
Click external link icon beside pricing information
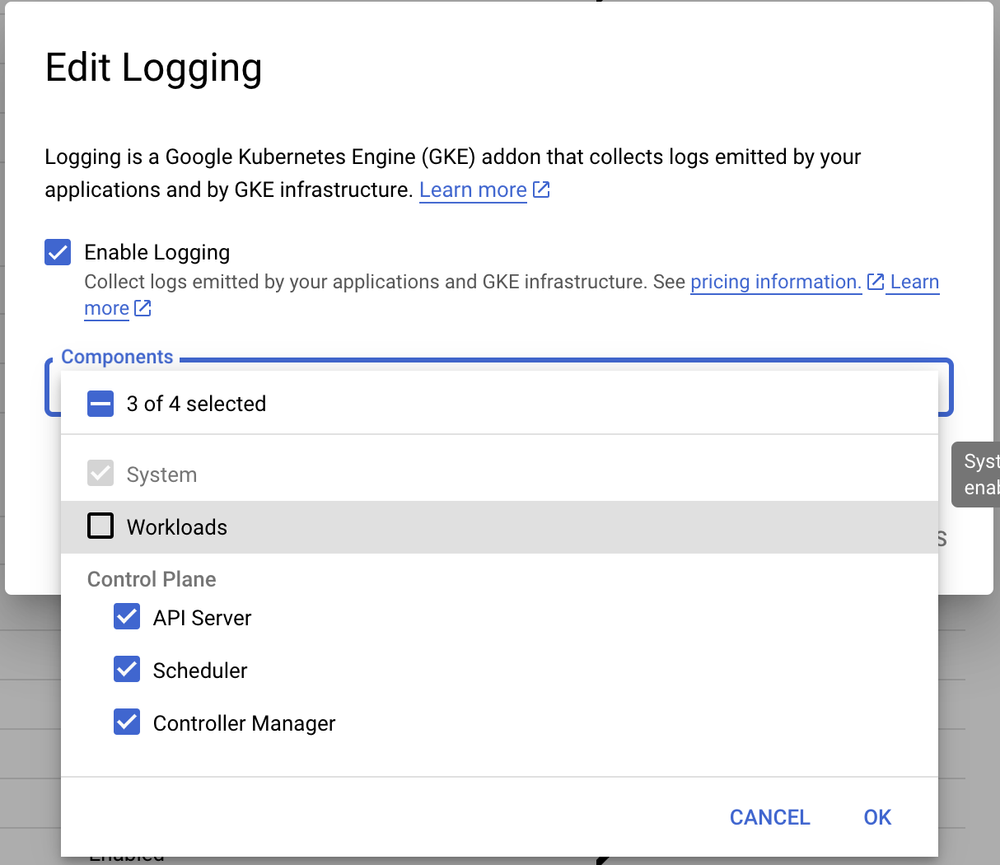pos(876,281)
